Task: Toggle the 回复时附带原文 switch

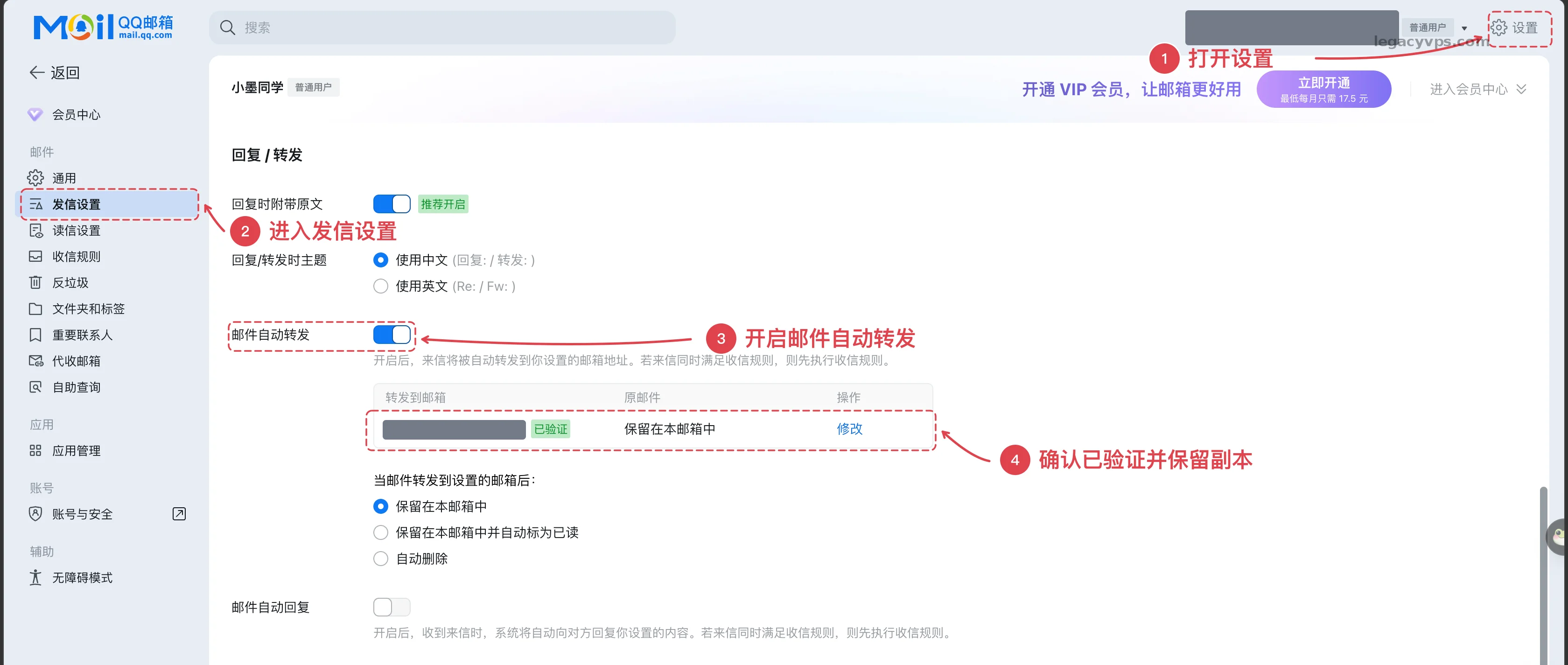Action: click(x=392, y=204)
